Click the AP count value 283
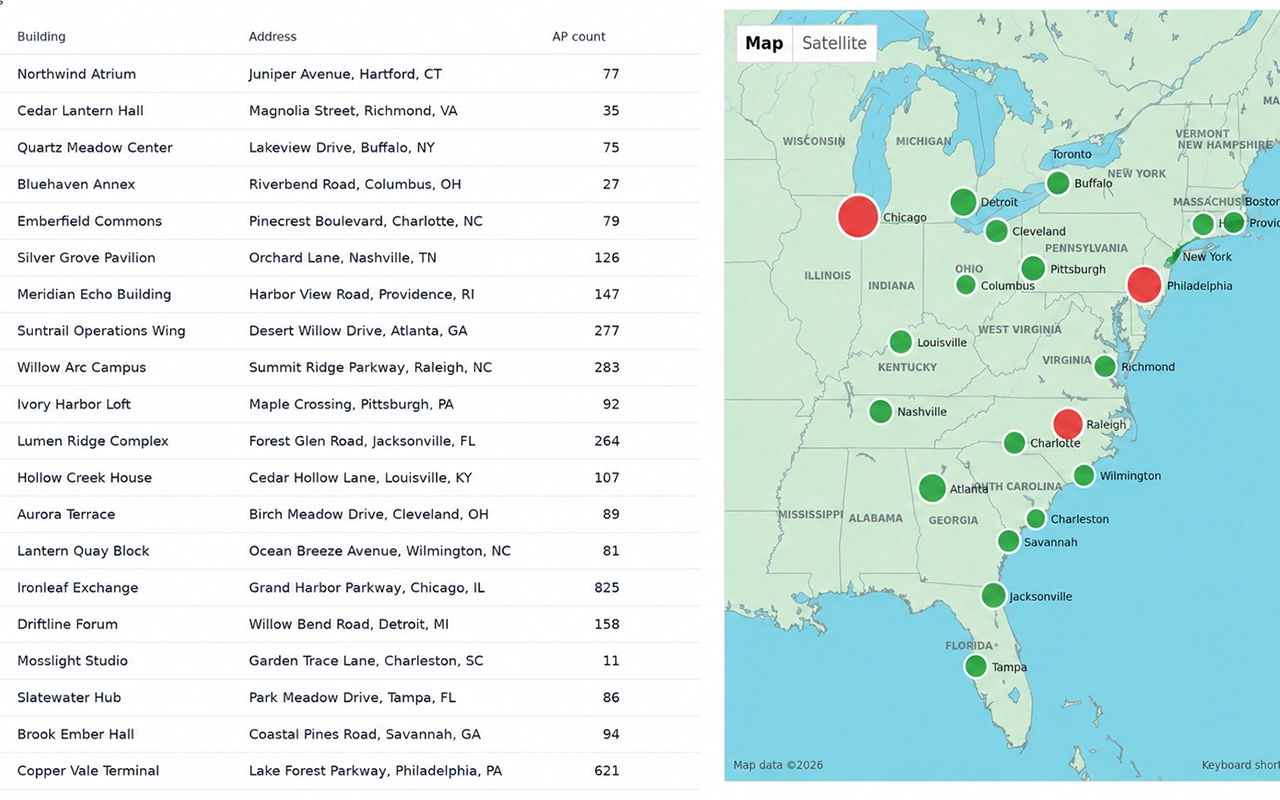 tap(607, 367)
